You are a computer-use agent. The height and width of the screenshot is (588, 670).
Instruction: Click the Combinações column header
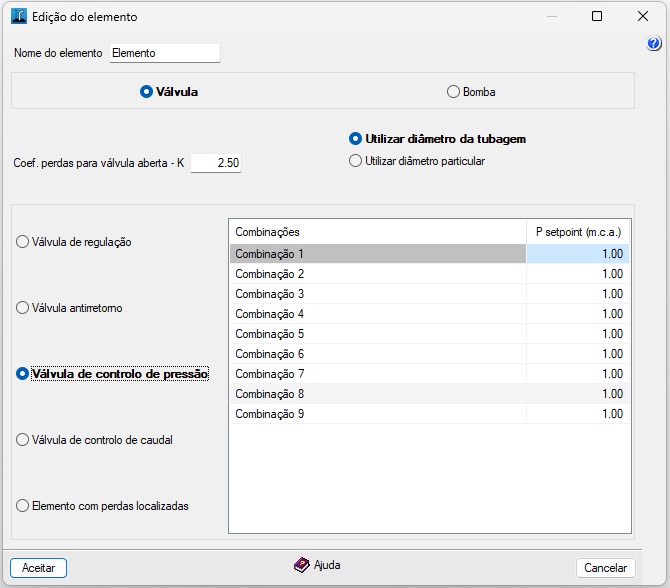tap(378, 232)
